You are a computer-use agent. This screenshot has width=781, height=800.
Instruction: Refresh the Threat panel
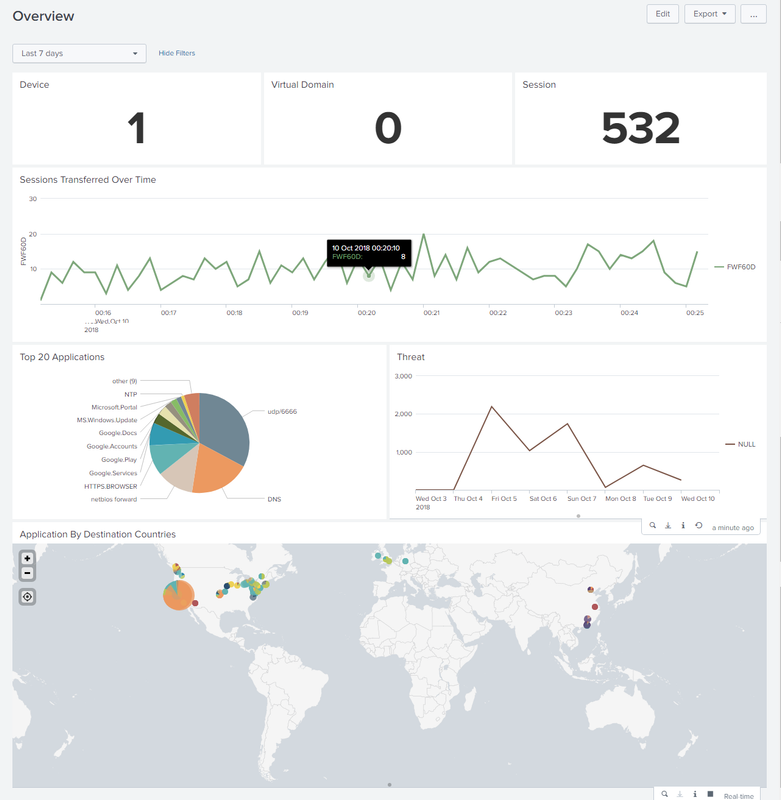tap(699, 526)
